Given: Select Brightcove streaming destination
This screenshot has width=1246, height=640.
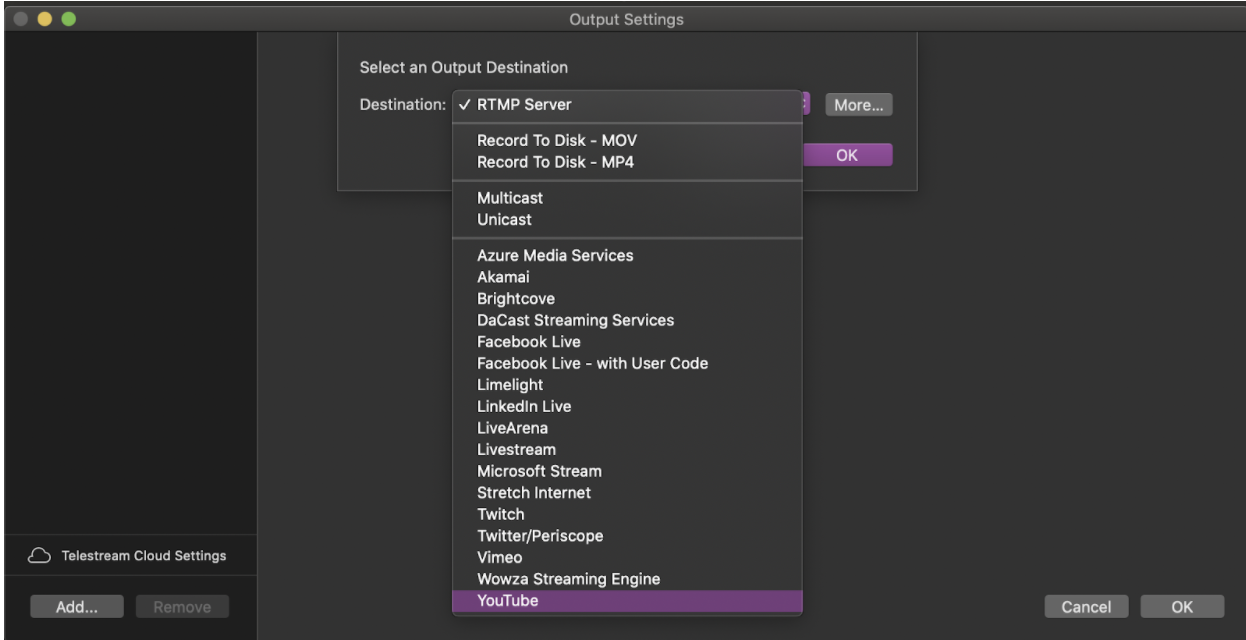Looking at the screenshot, I should (627, 299).
